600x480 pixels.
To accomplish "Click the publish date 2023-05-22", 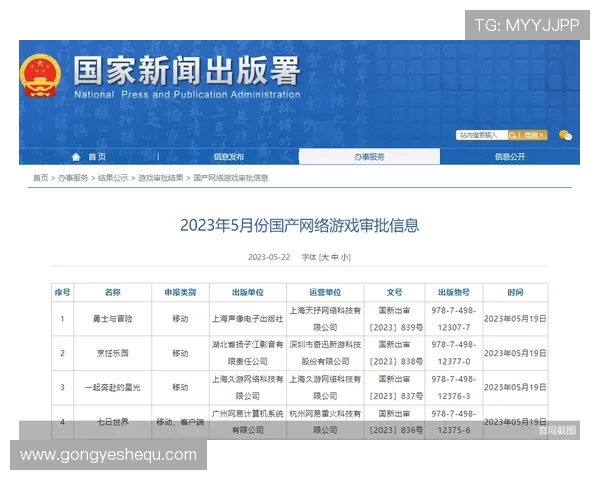I will pyautogui.click(x=269, y=257).
